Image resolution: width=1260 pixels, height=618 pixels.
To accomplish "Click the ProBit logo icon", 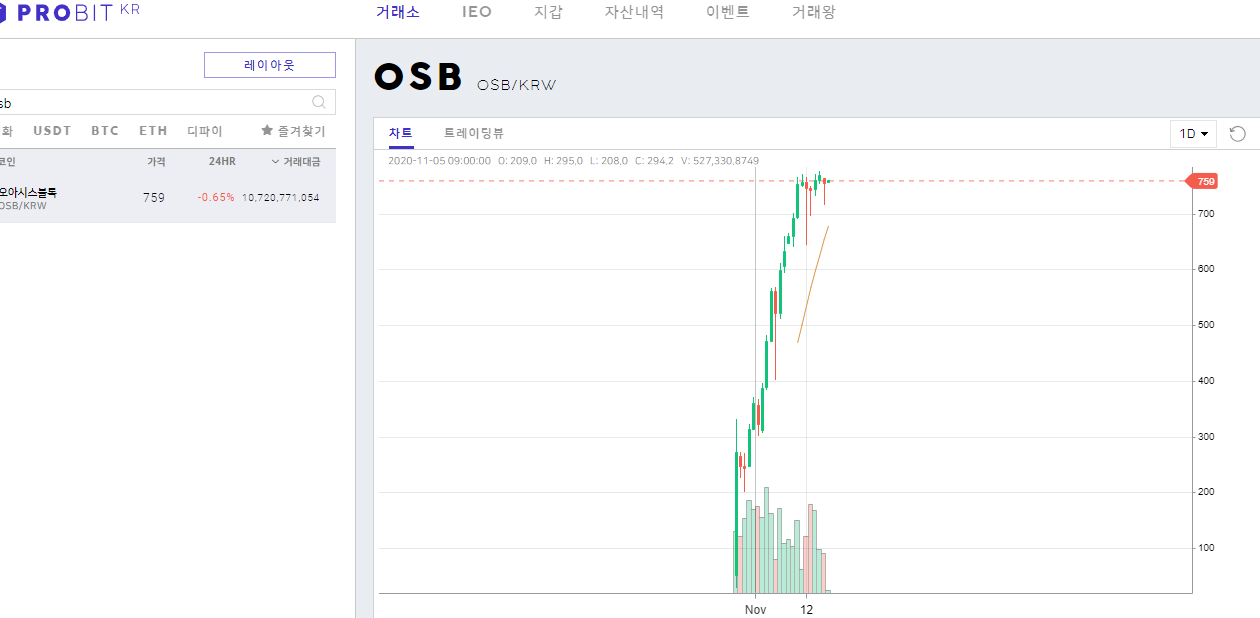I will [3, 13].
